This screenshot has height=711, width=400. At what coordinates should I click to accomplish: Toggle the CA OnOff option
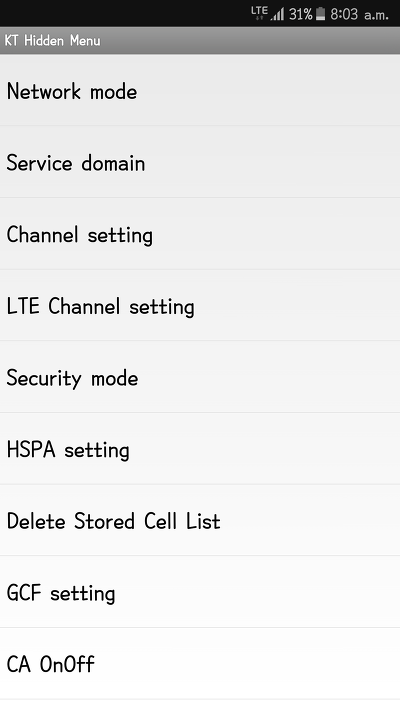(200, 663)
